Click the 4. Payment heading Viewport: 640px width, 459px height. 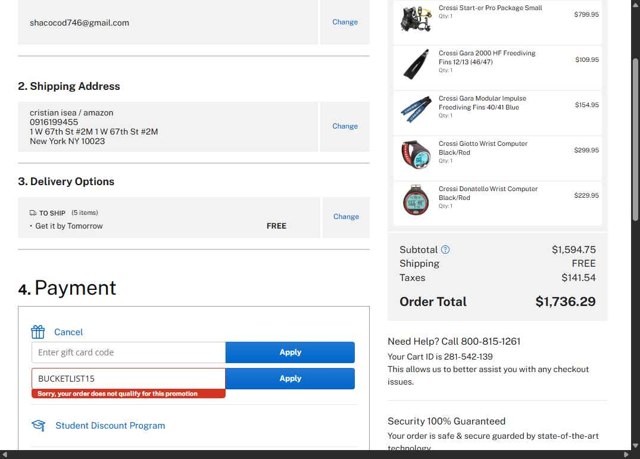67,288
